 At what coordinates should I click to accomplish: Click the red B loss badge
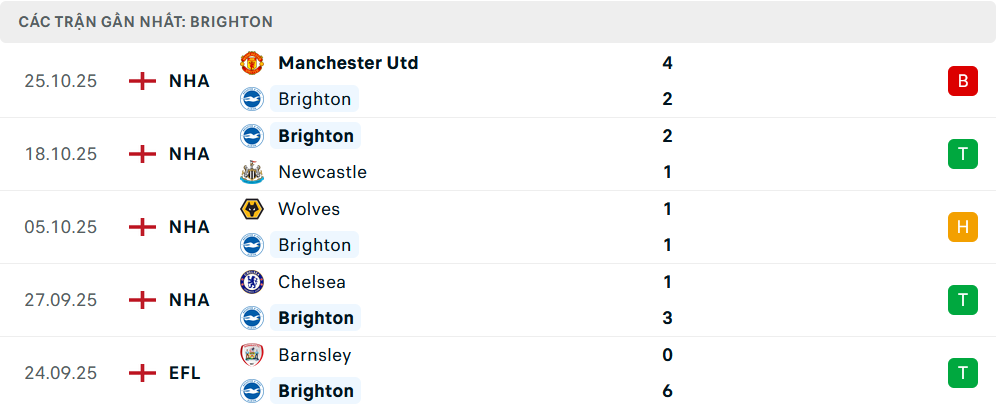point(962,81)
